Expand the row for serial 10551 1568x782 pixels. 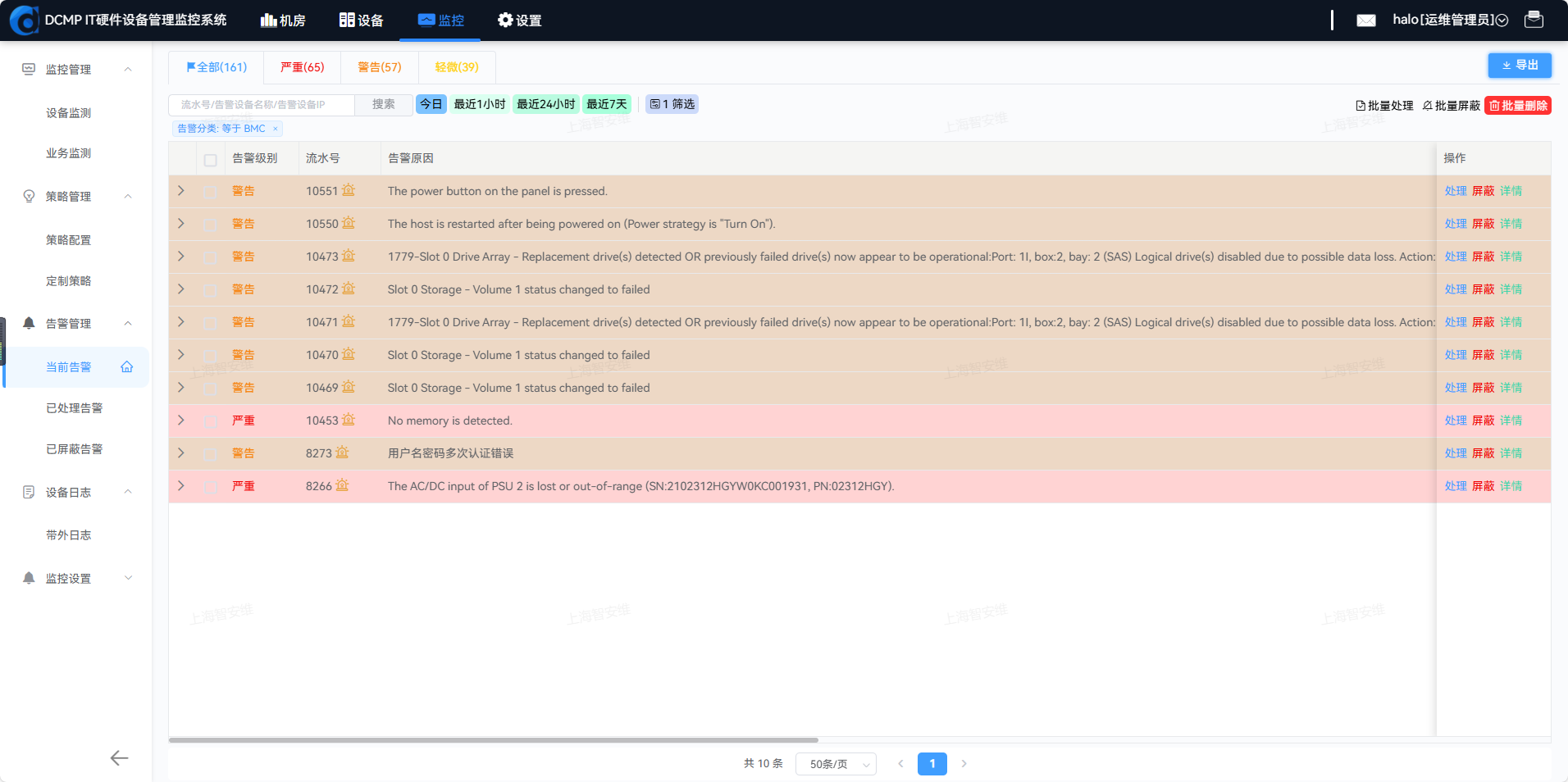point(181,191)
